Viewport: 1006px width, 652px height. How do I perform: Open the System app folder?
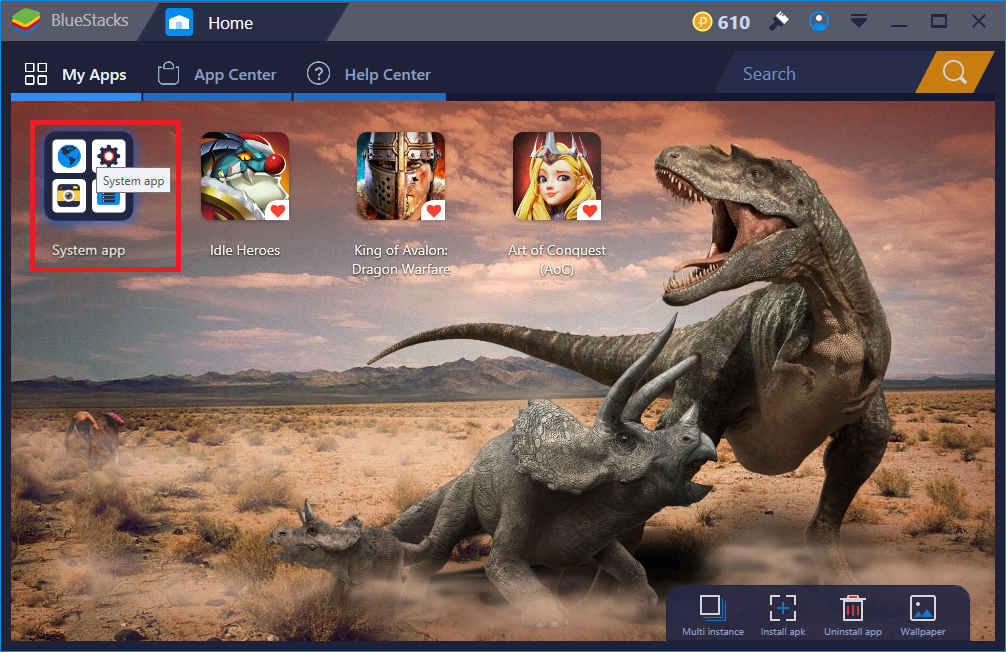[89, 176]
